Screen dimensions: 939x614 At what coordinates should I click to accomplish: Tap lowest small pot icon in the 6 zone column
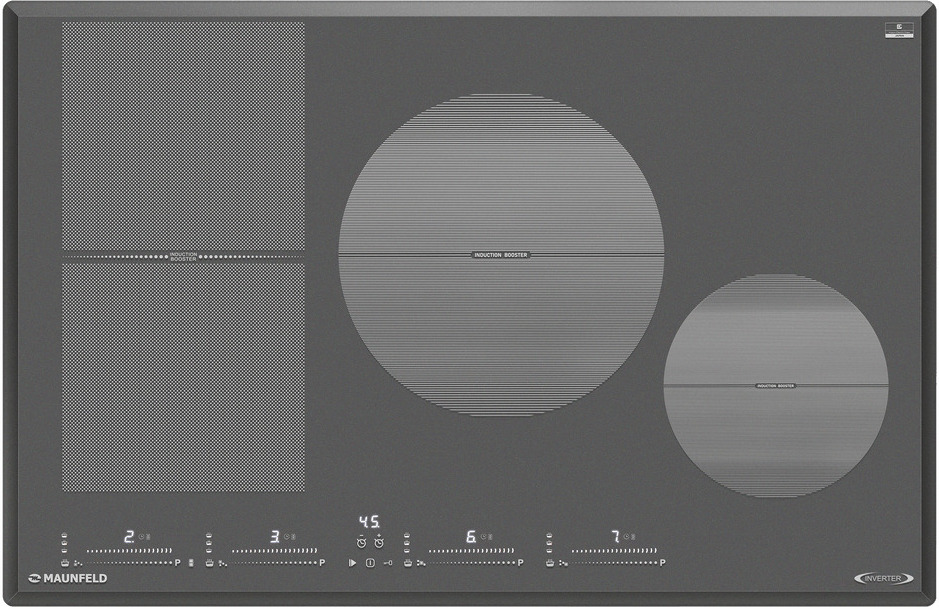tap(407, 551)
